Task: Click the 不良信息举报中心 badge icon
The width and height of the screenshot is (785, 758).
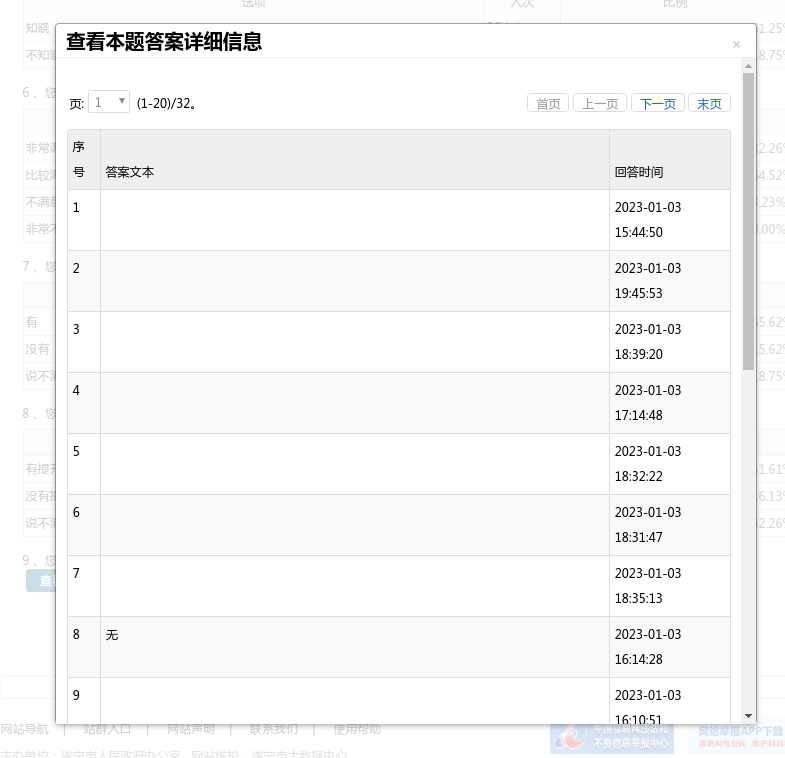Action: (612, 737)
